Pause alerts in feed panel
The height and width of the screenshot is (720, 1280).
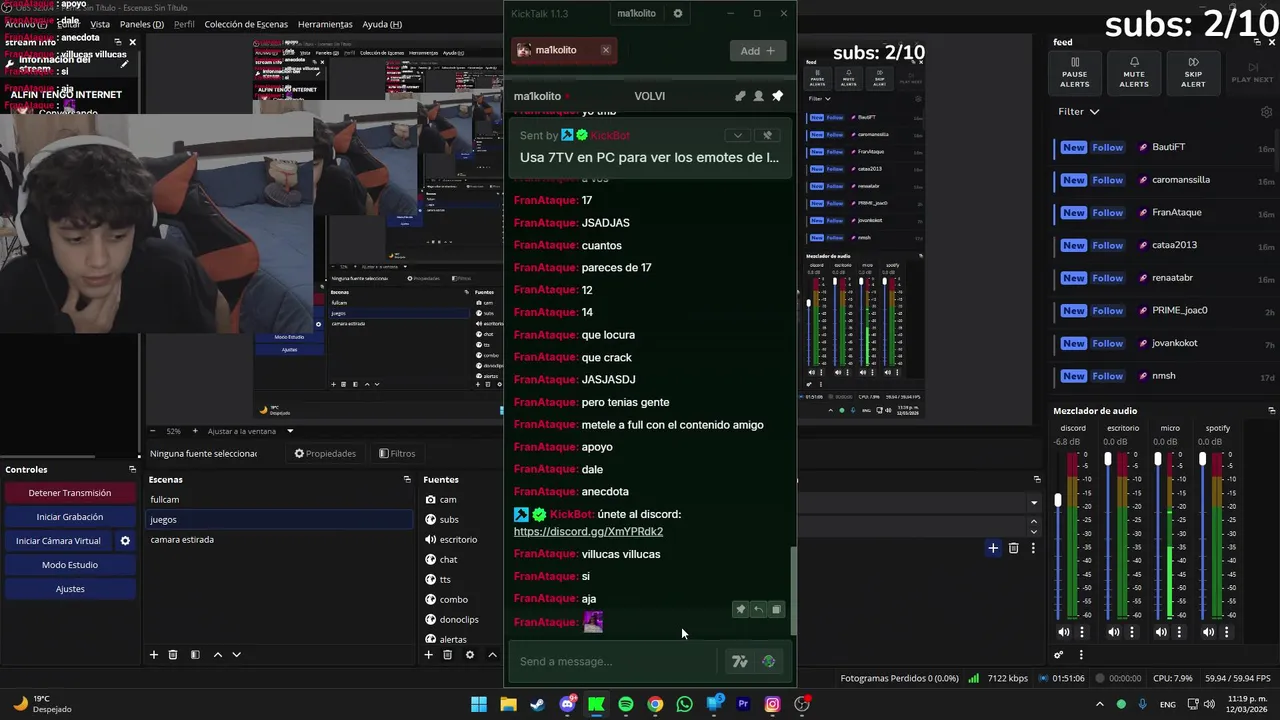[1075, 72]
